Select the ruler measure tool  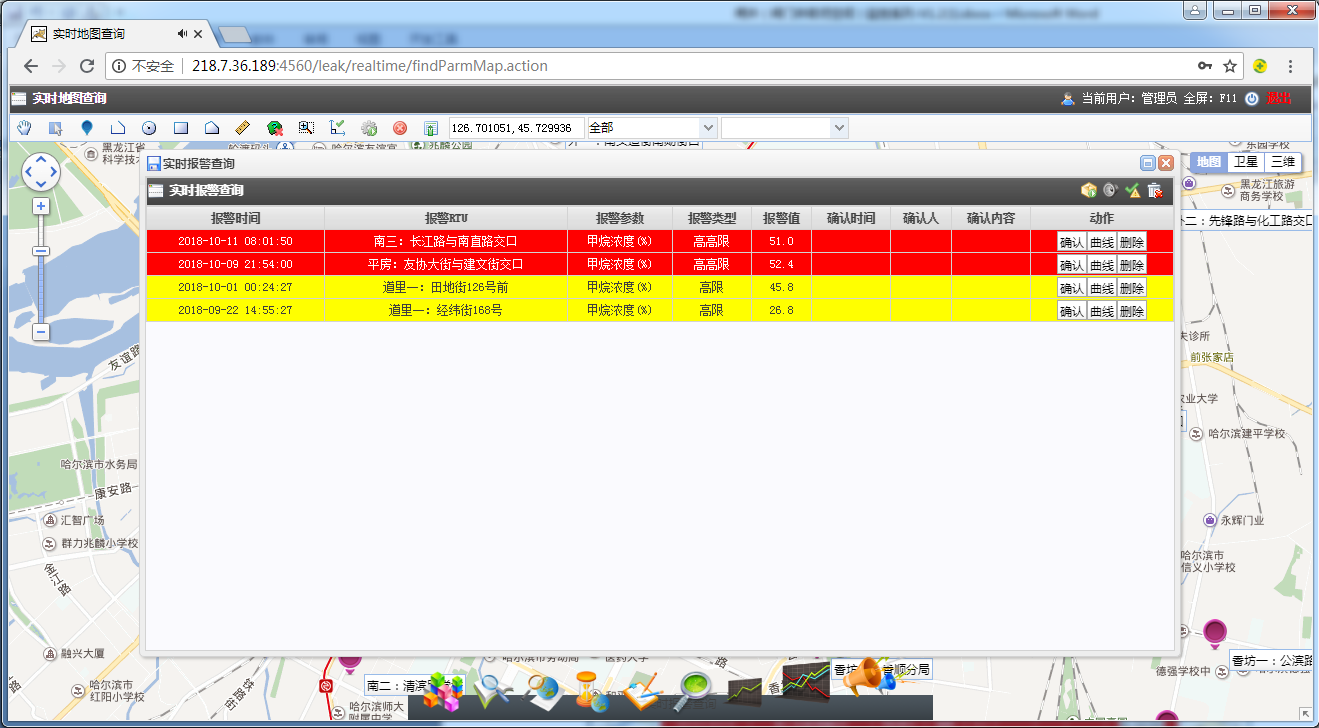coord(242,128)
